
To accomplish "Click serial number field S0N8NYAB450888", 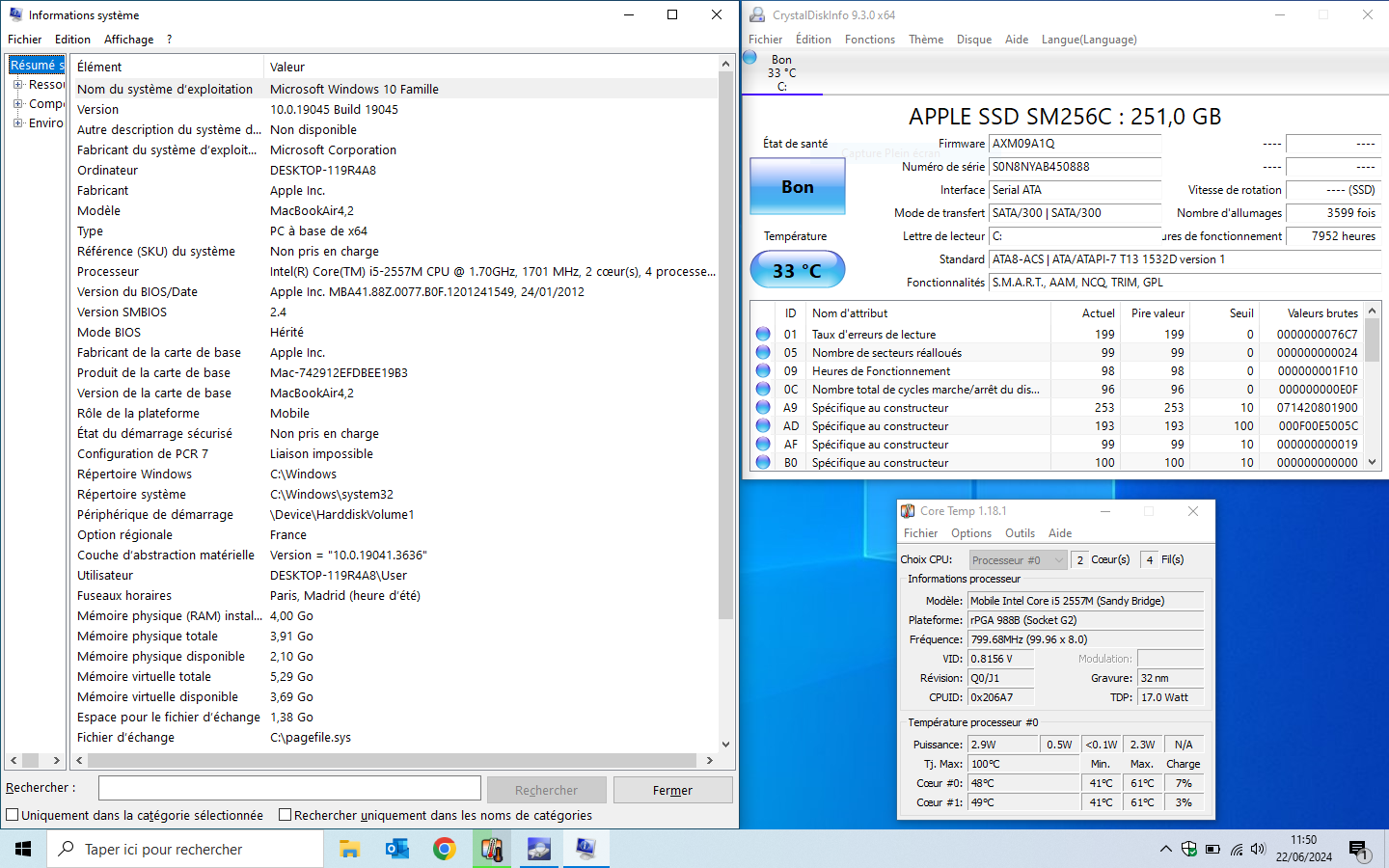I will (x=1076, y=167).
